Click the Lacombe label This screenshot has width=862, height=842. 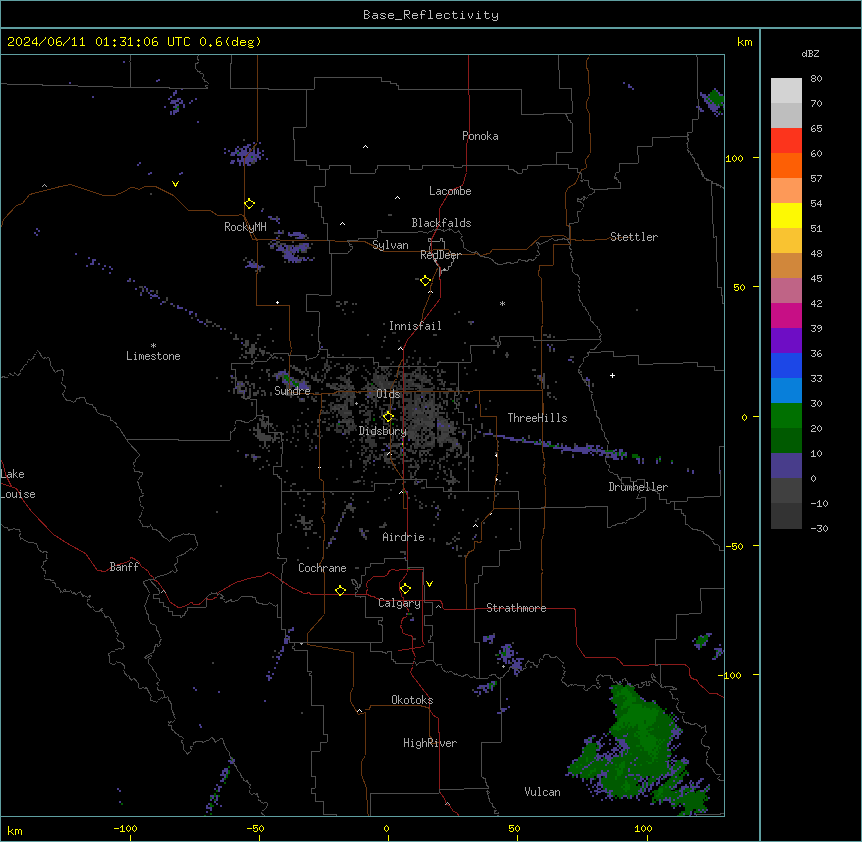click(x=450, y=191)
